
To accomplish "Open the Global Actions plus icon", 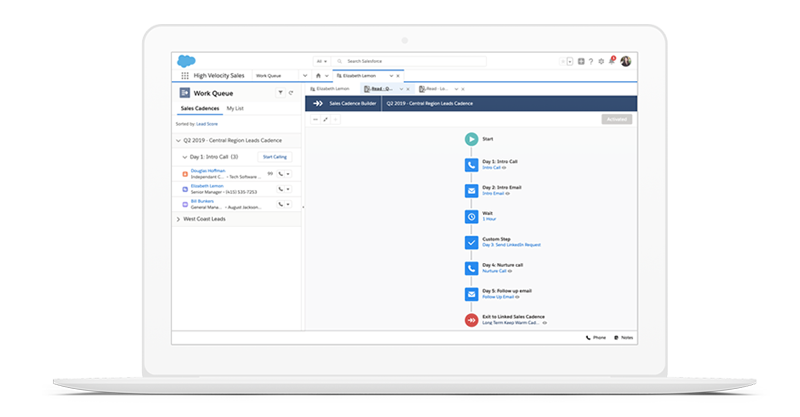I will [x=581, y=61].
